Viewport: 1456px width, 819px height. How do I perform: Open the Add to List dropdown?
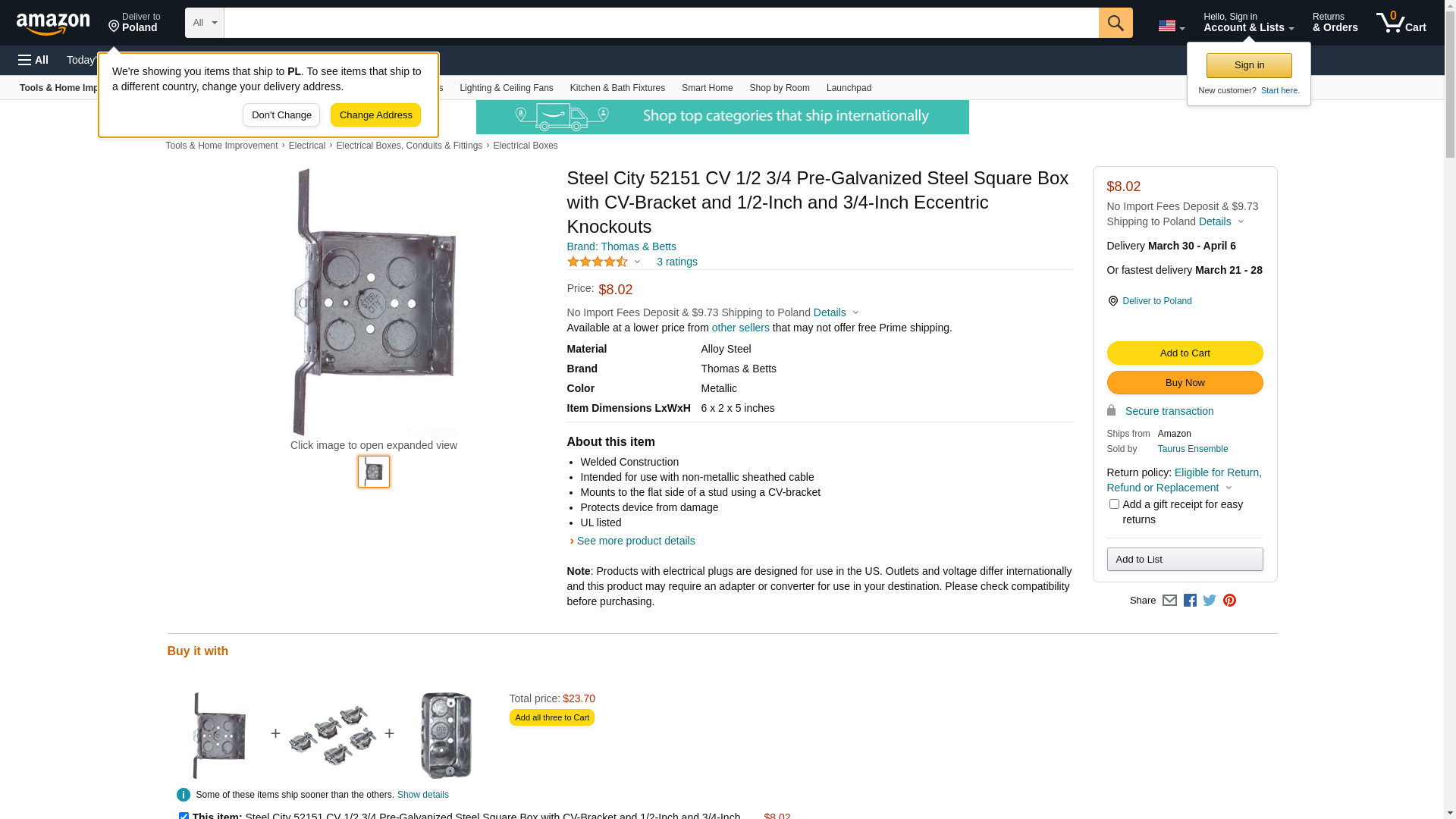pos(1185,560)
